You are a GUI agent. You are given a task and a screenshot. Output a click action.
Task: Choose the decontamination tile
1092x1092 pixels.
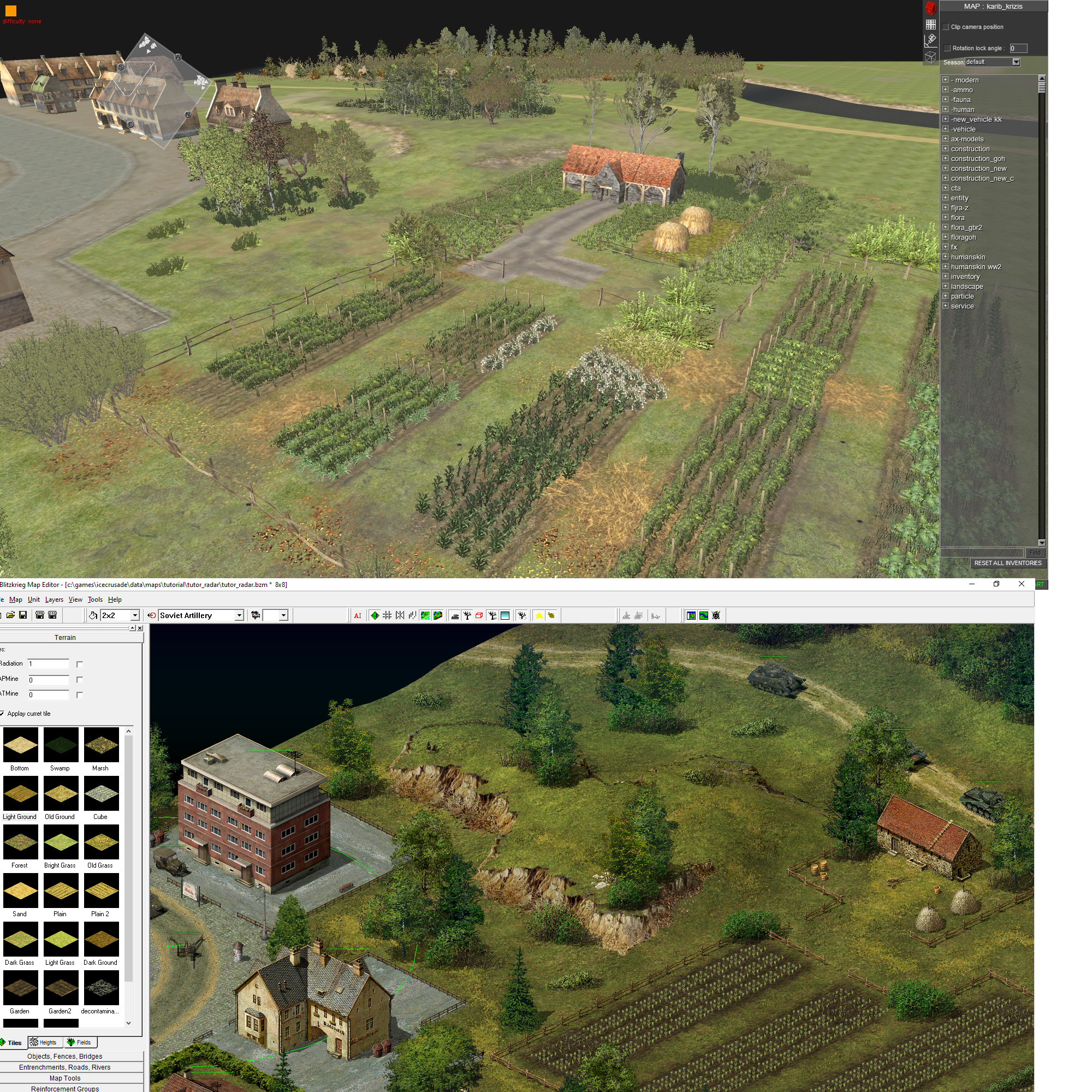101,988
